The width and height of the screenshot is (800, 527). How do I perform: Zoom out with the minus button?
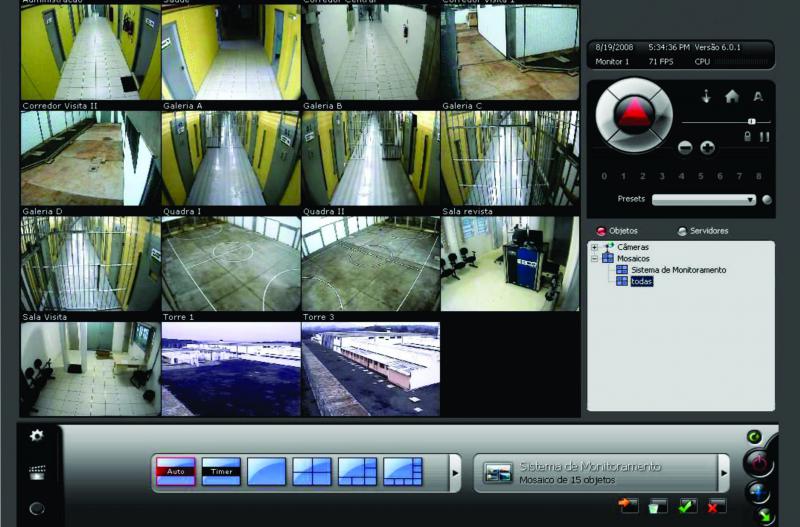[x=685, y=148]
